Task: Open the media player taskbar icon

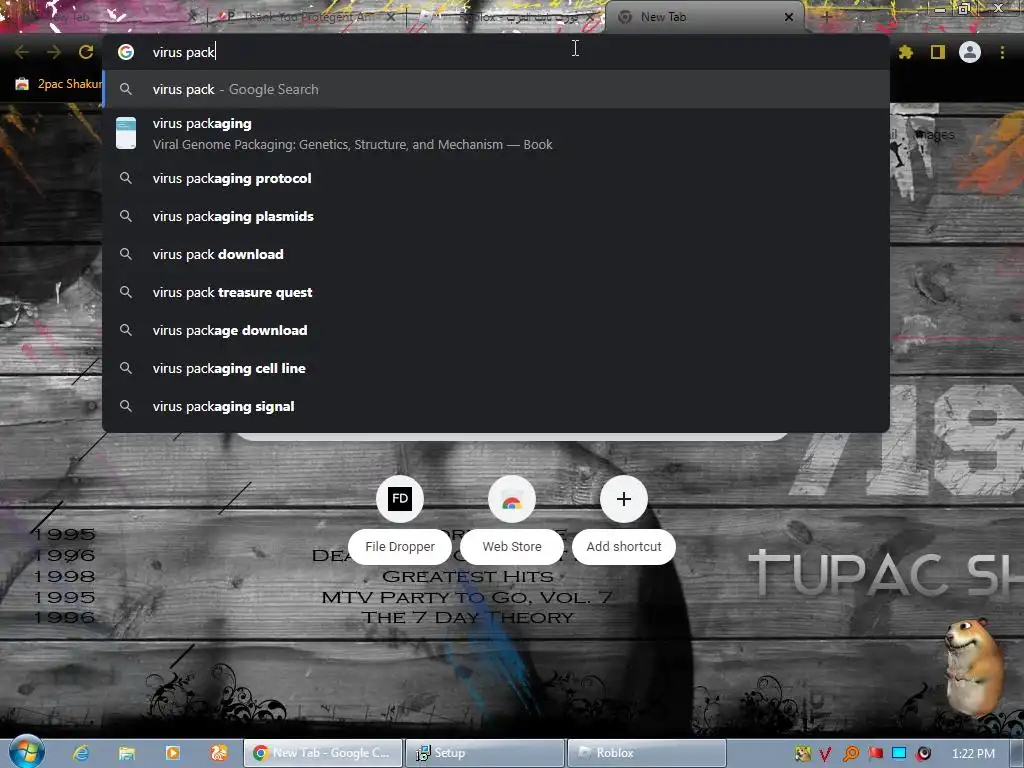Action: click(x=173, y=753)
